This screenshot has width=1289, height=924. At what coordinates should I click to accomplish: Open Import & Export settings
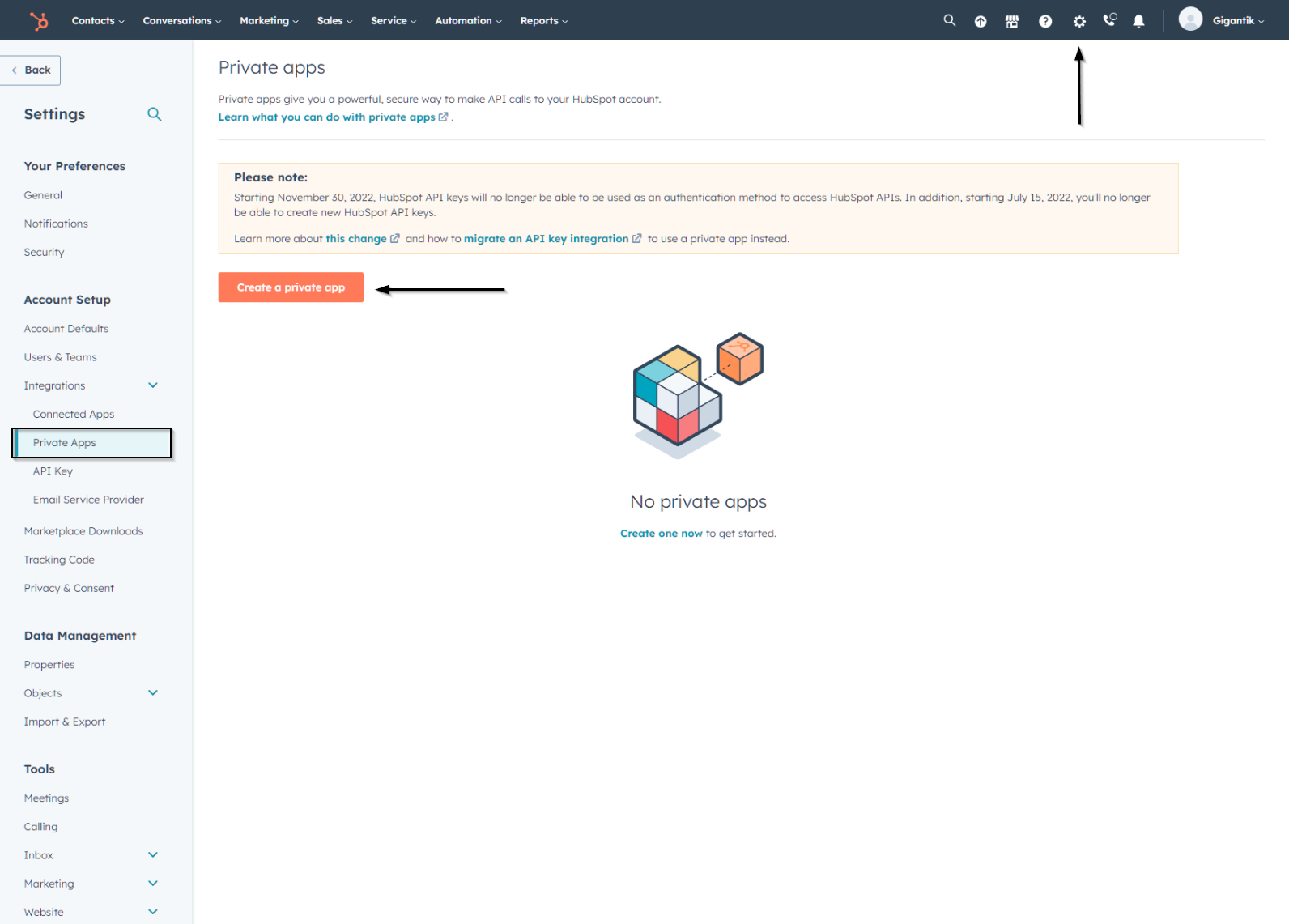tap(65, 722)
